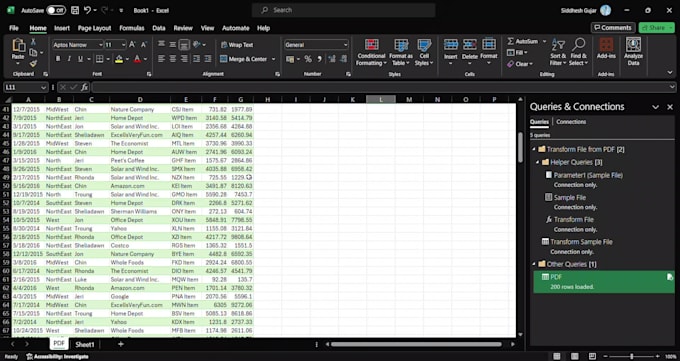680x361 pixels.
Task: Open Conditional Formatting
Action: (x=371, y=52)
